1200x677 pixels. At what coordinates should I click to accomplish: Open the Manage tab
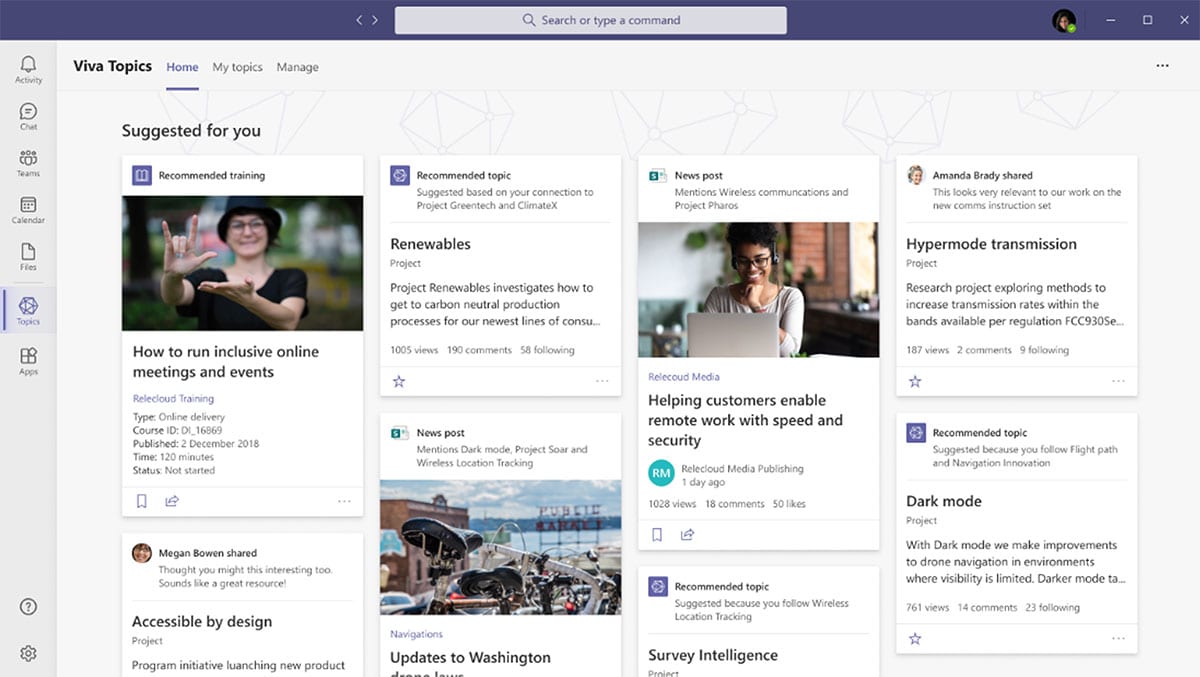pyautogui.click(x=297, y=66)
